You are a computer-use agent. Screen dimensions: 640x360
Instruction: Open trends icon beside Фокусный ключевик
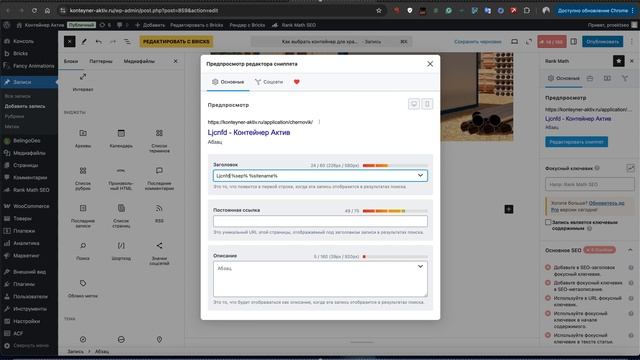point(630,168)
